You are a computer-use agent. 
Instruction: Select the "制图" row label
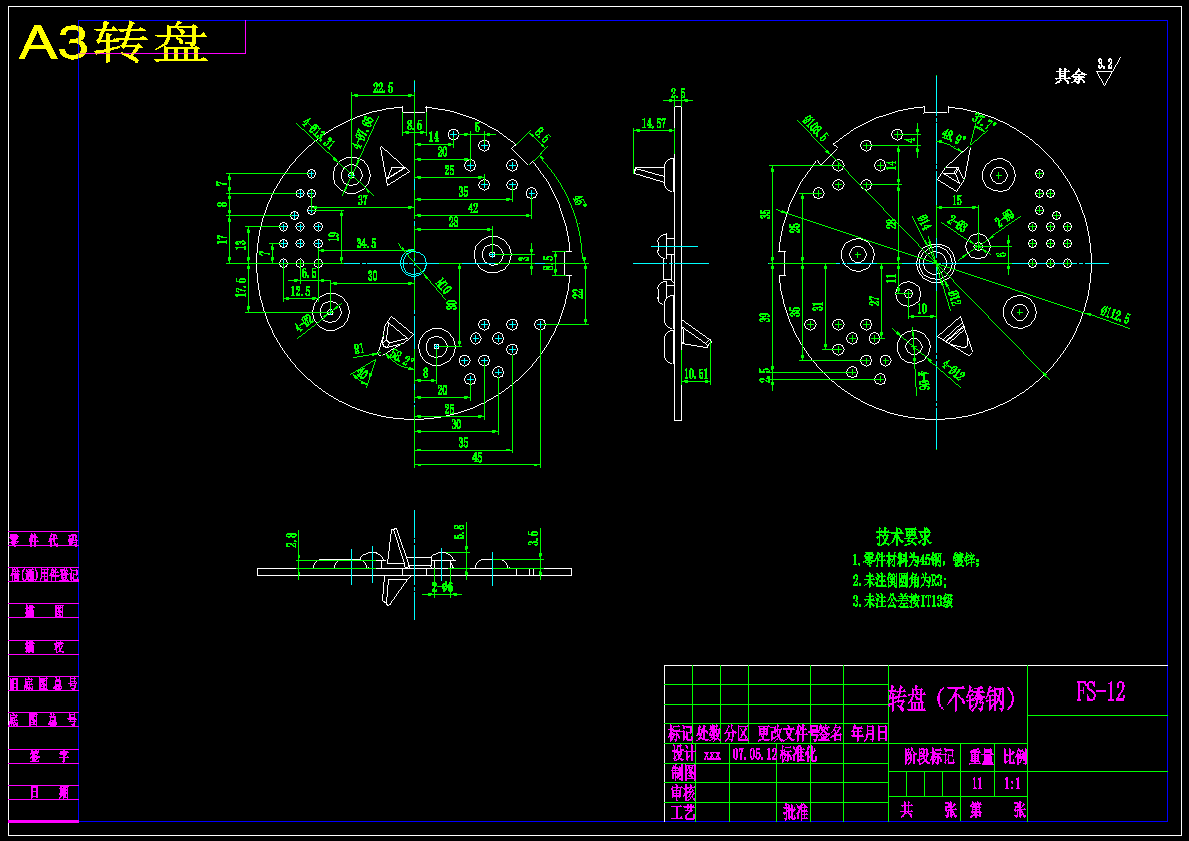click(683, 774)
